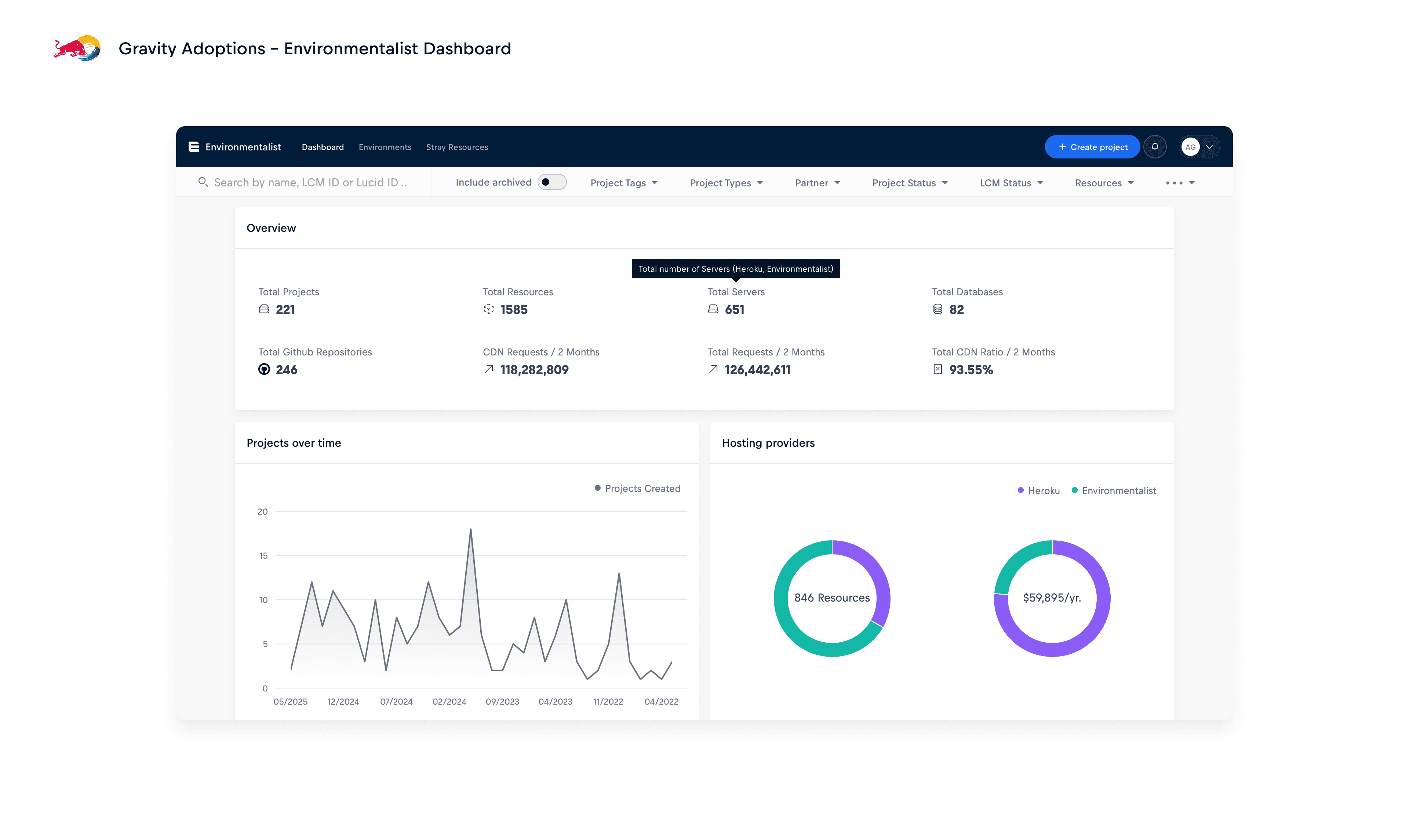Screen dimensions: 1409x840
Task: Click the Total Servers icon
Action: pyautogui.click(x=713, y=309)
